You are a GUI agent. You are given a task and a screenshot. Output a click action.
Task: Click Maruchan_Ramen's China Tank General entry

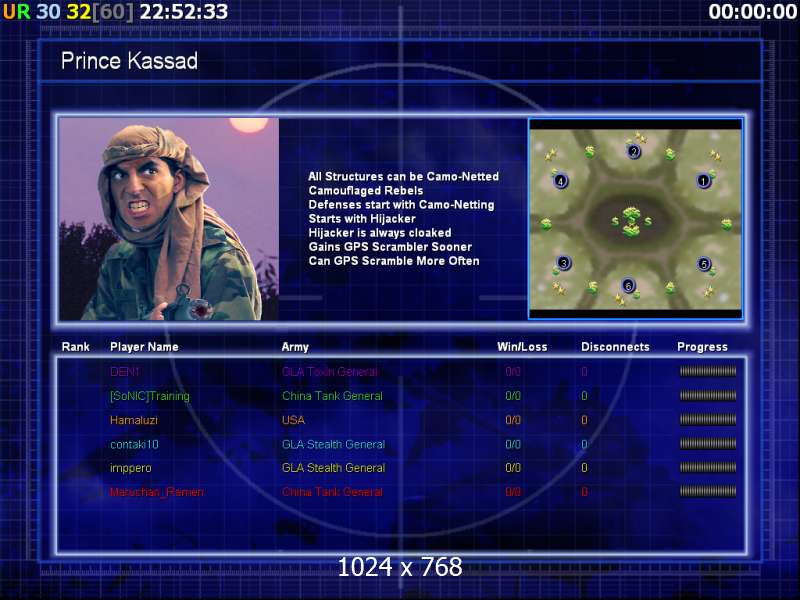tap(332, 492)
